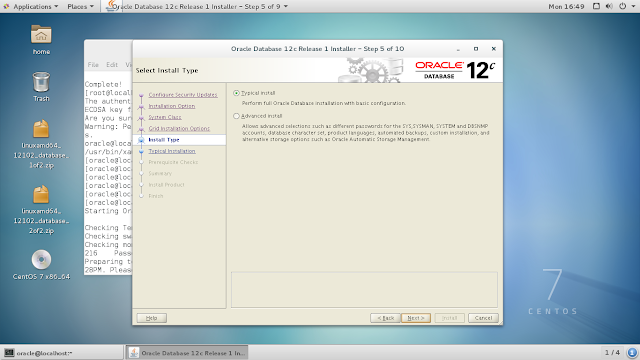Open the window indicator icon beside the clock
This screenshot has height=360, width=640.
click(596, 6)
